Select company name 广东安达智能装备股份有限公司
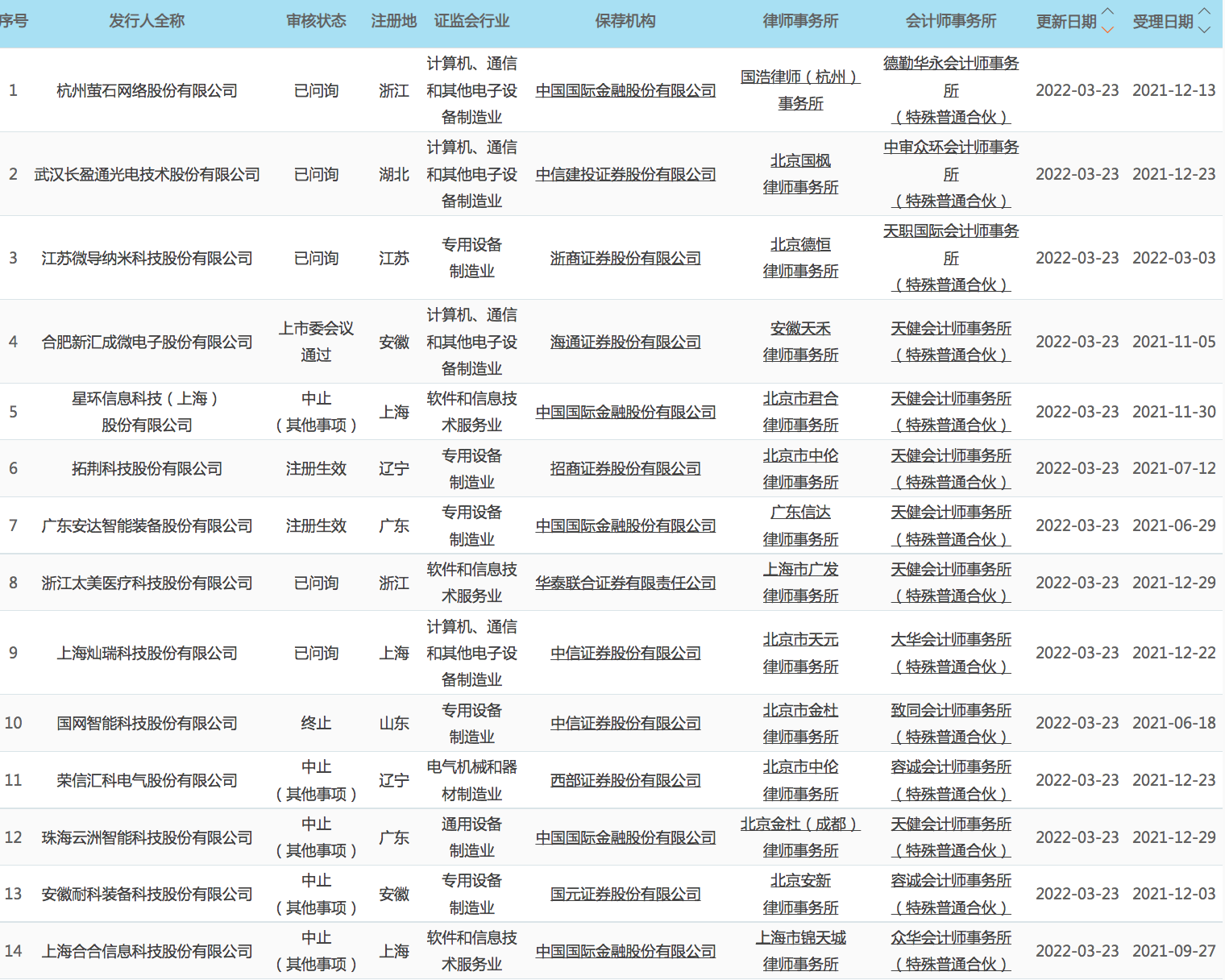The image size is (1225, 980). [147, 525]
